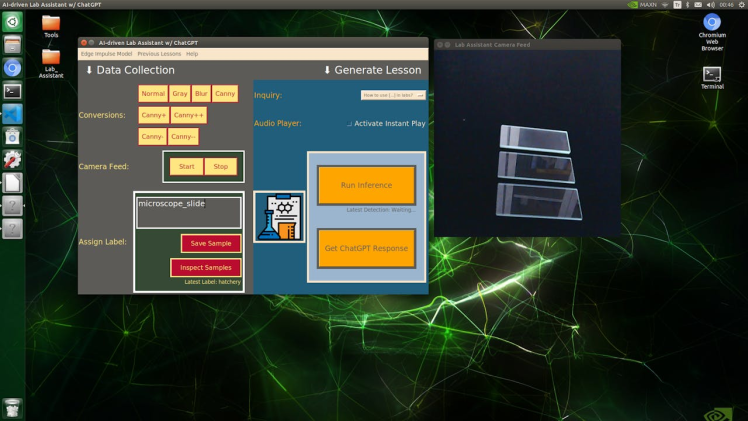
Task: Apply the Normal conversion
Action: click(x=153, y=93)
